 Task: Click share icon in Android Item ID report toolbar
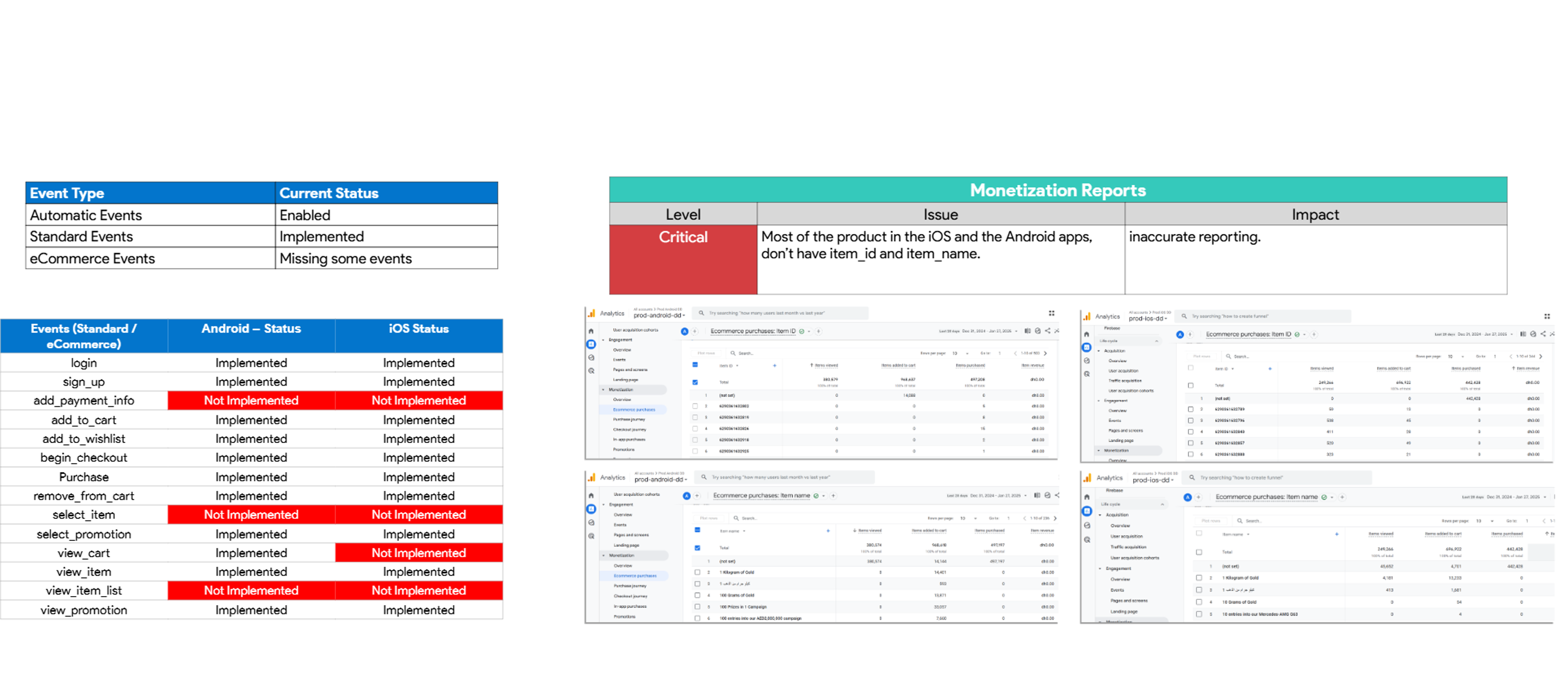click(x=1047, y=331)
